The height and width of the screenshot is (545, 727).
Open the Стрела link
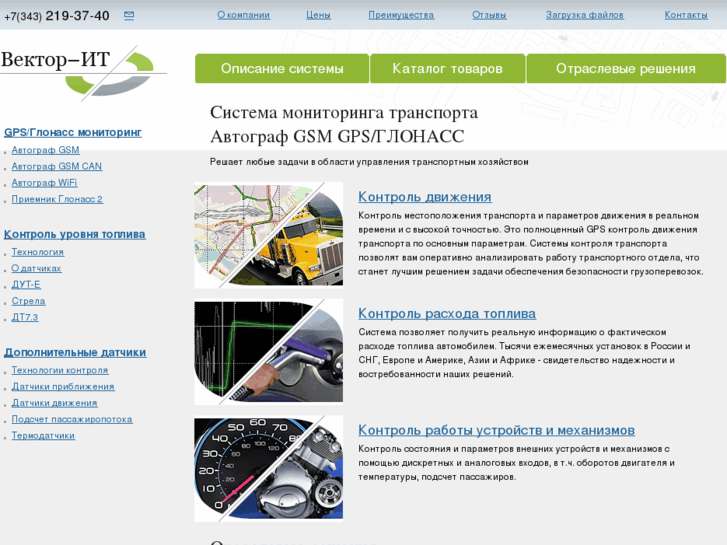coord(28,301)
